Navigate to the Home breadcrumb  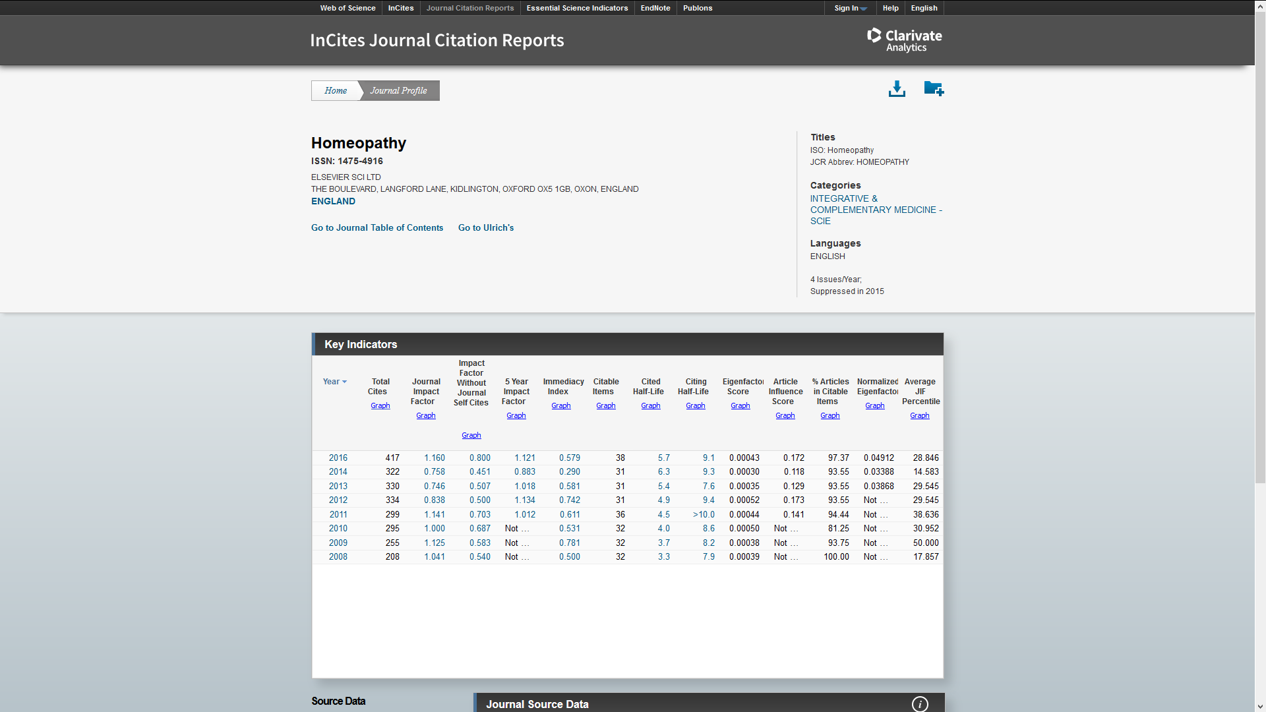pyautogui.click(x=335, y=91)
